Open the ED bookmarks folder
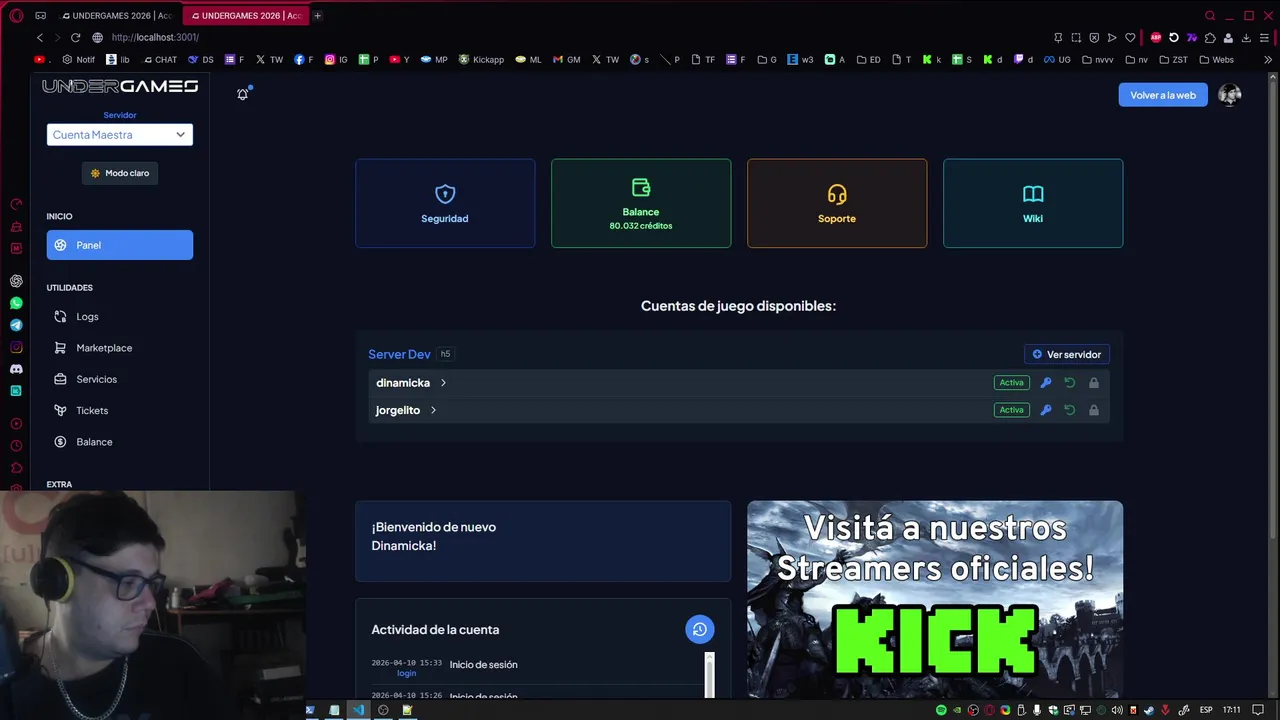Screen dimensions: 1280x720 (x=868, y=60)
